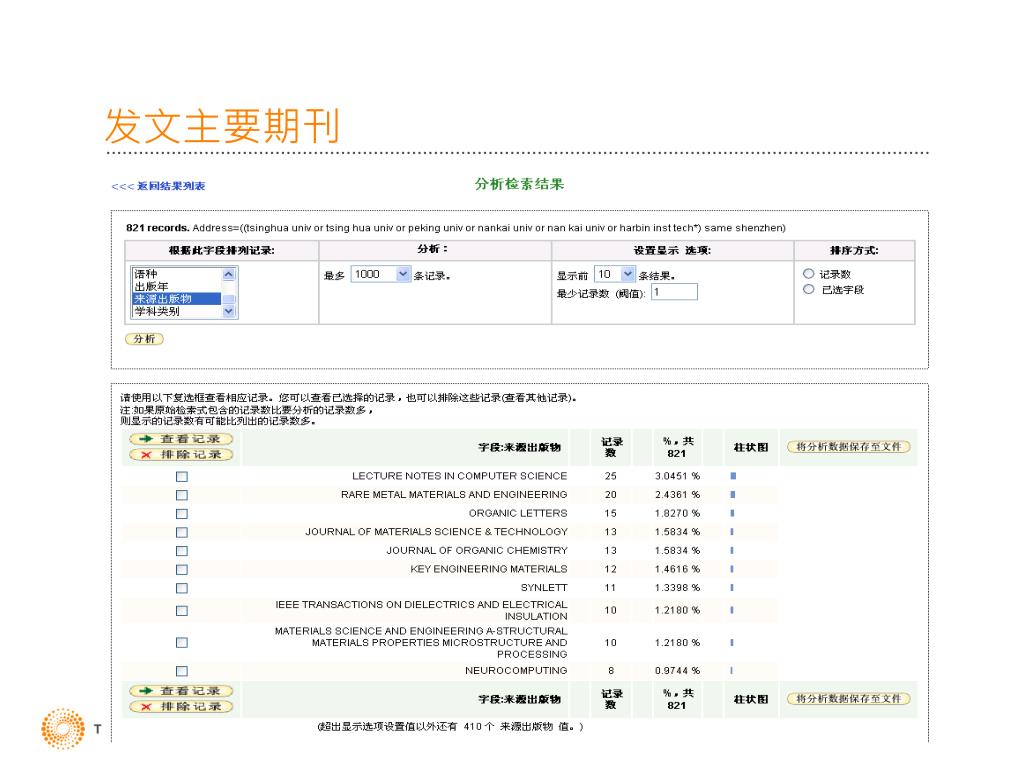Screen dimensions: 1024x768
Task: Click the 分析检索结果 heading
Action: pyautogui.click(x=519, y=184)
